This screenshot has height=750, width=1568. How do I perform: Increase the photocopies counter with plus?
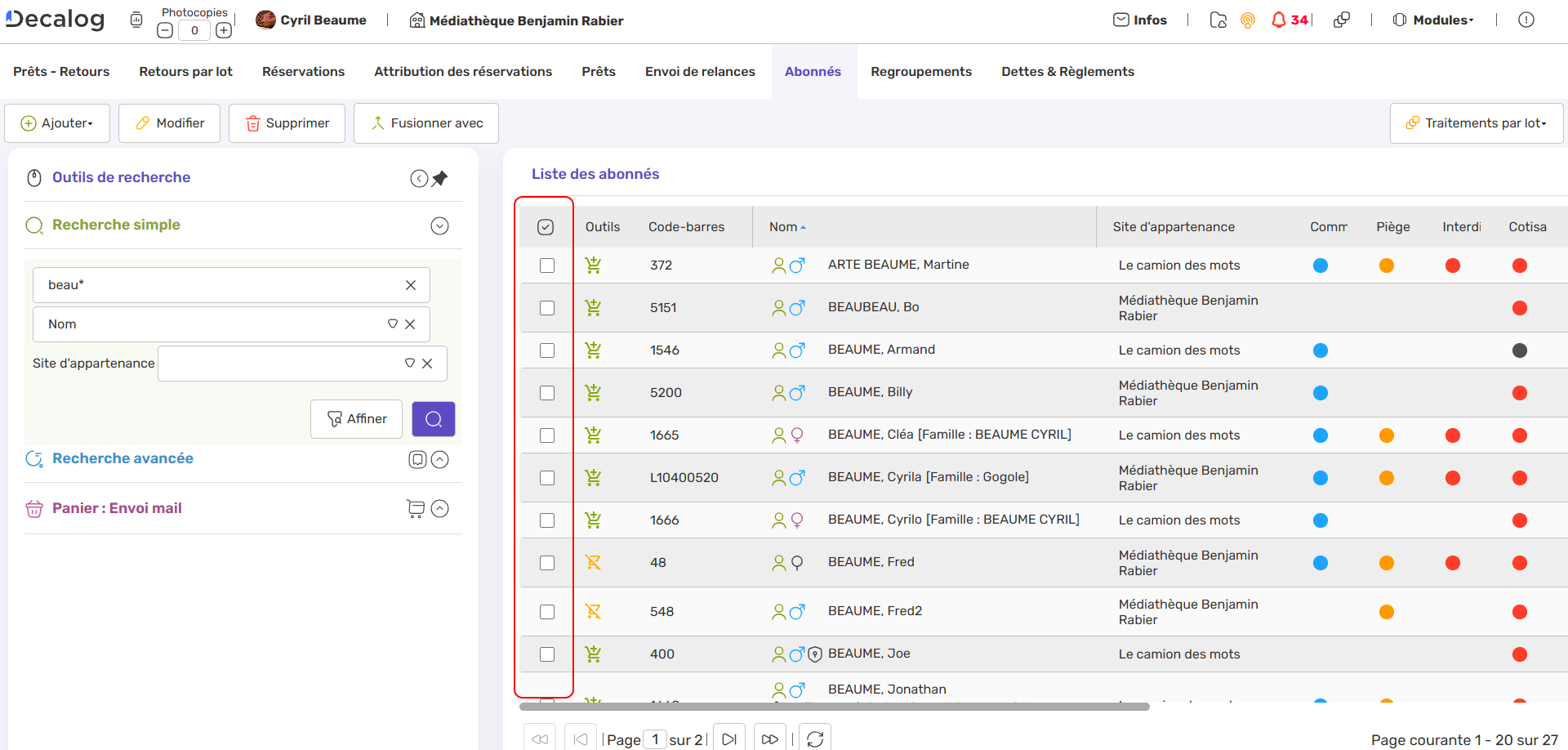point(224,31)
